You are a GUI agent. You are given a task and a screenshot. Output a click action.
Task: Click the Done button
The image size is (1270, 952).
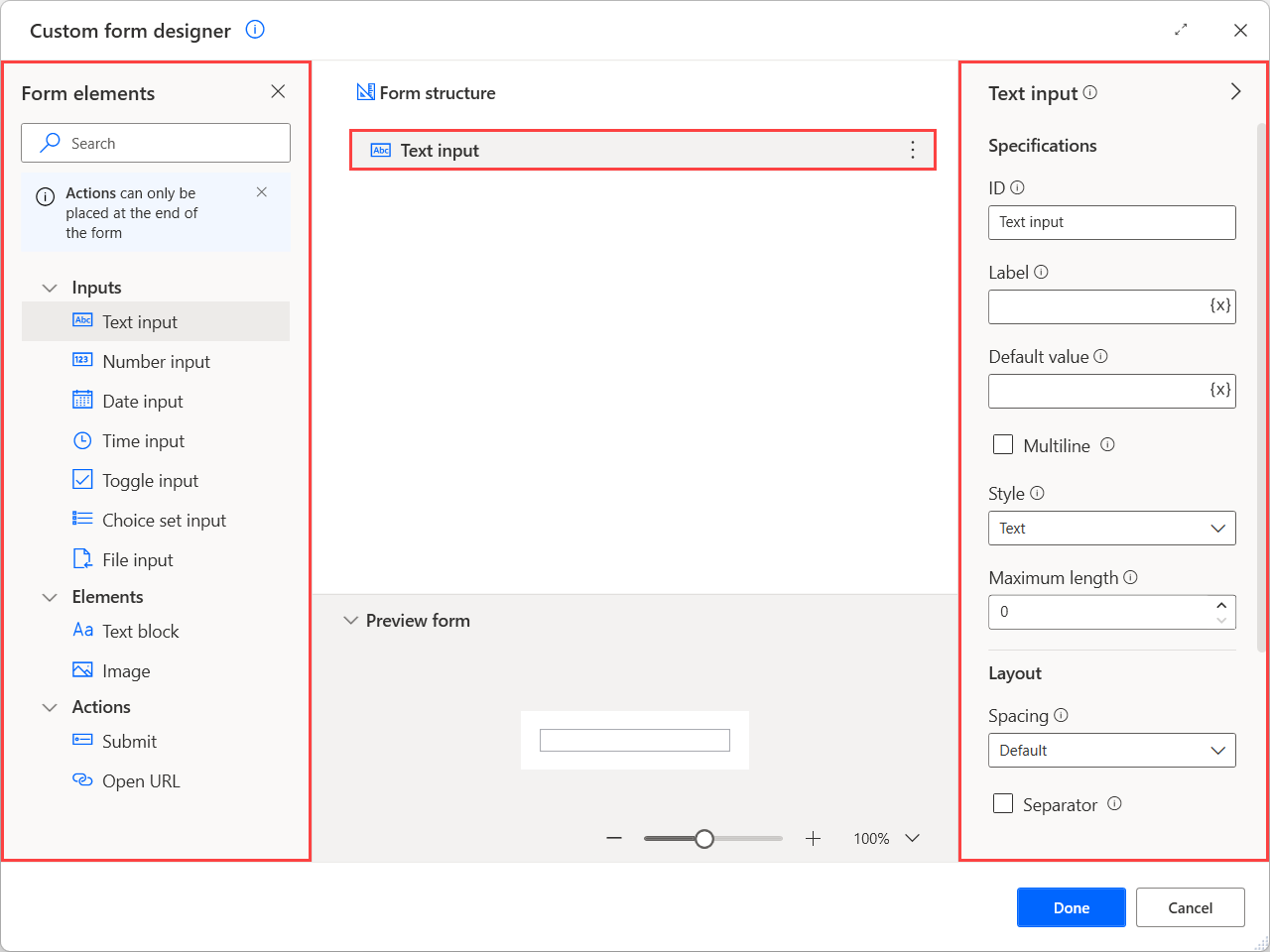[x=1071, y=907]
